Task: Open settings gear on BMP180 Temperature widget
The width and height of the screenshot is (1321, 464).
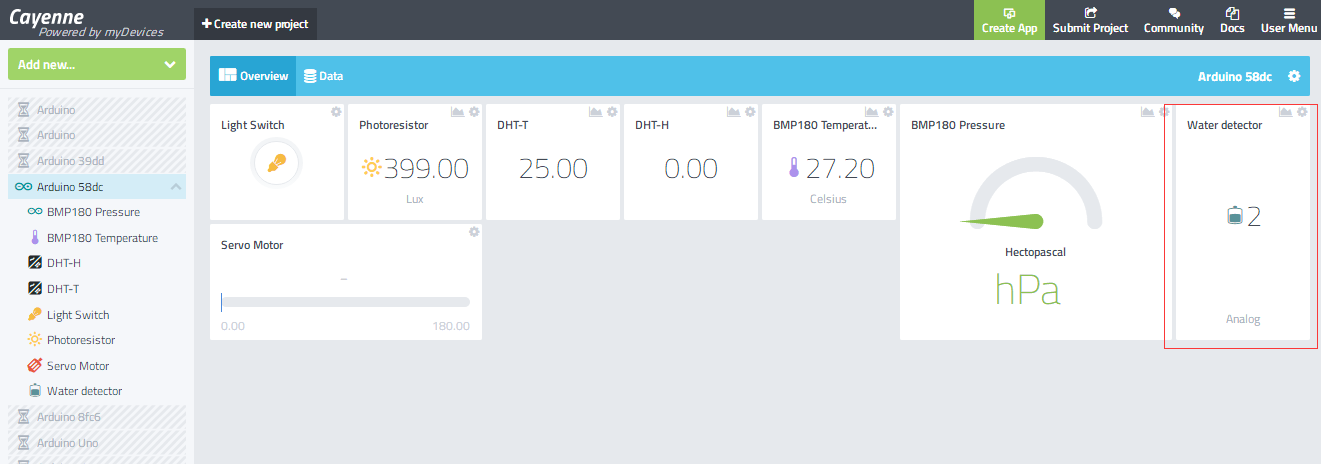Action: (x=888, y=112)
